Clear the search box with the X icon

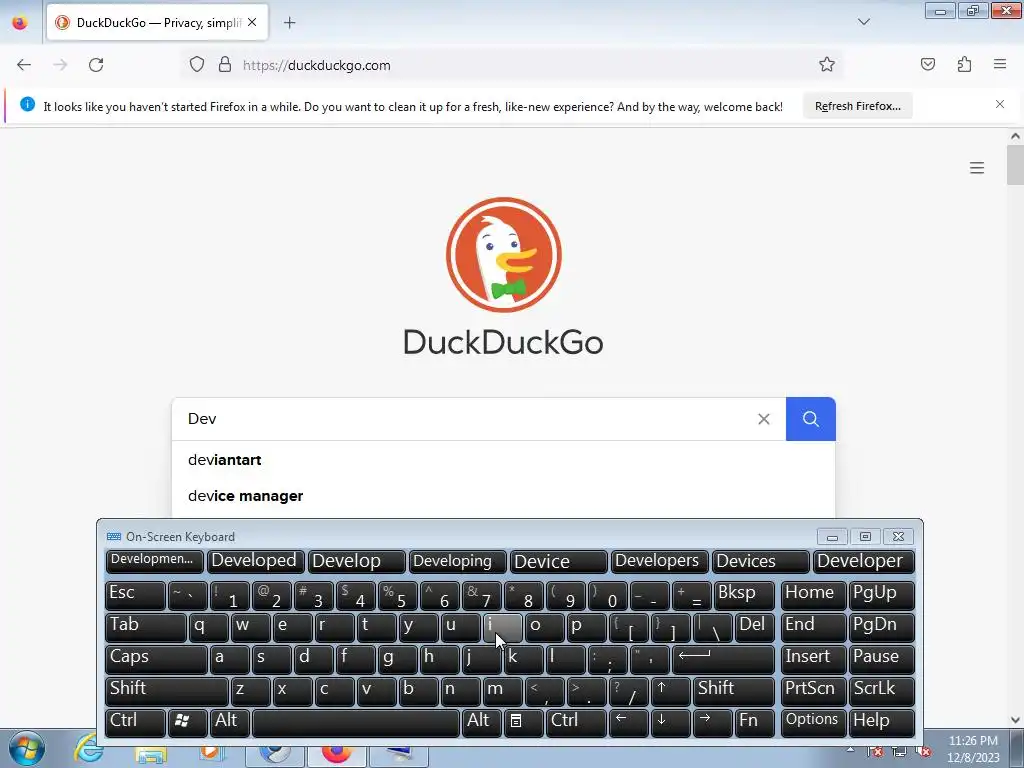tap(763, 419)
